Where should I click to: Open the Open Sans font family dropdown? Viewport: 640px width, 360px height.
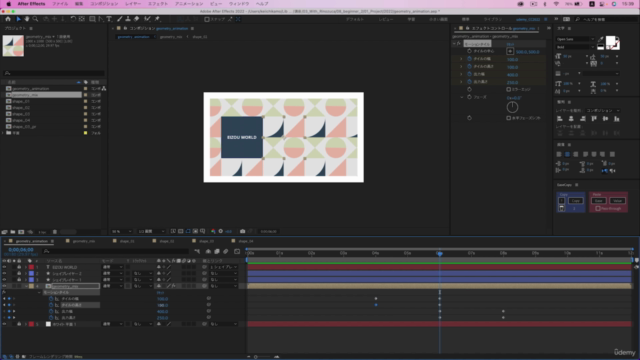tap(575, 39)
